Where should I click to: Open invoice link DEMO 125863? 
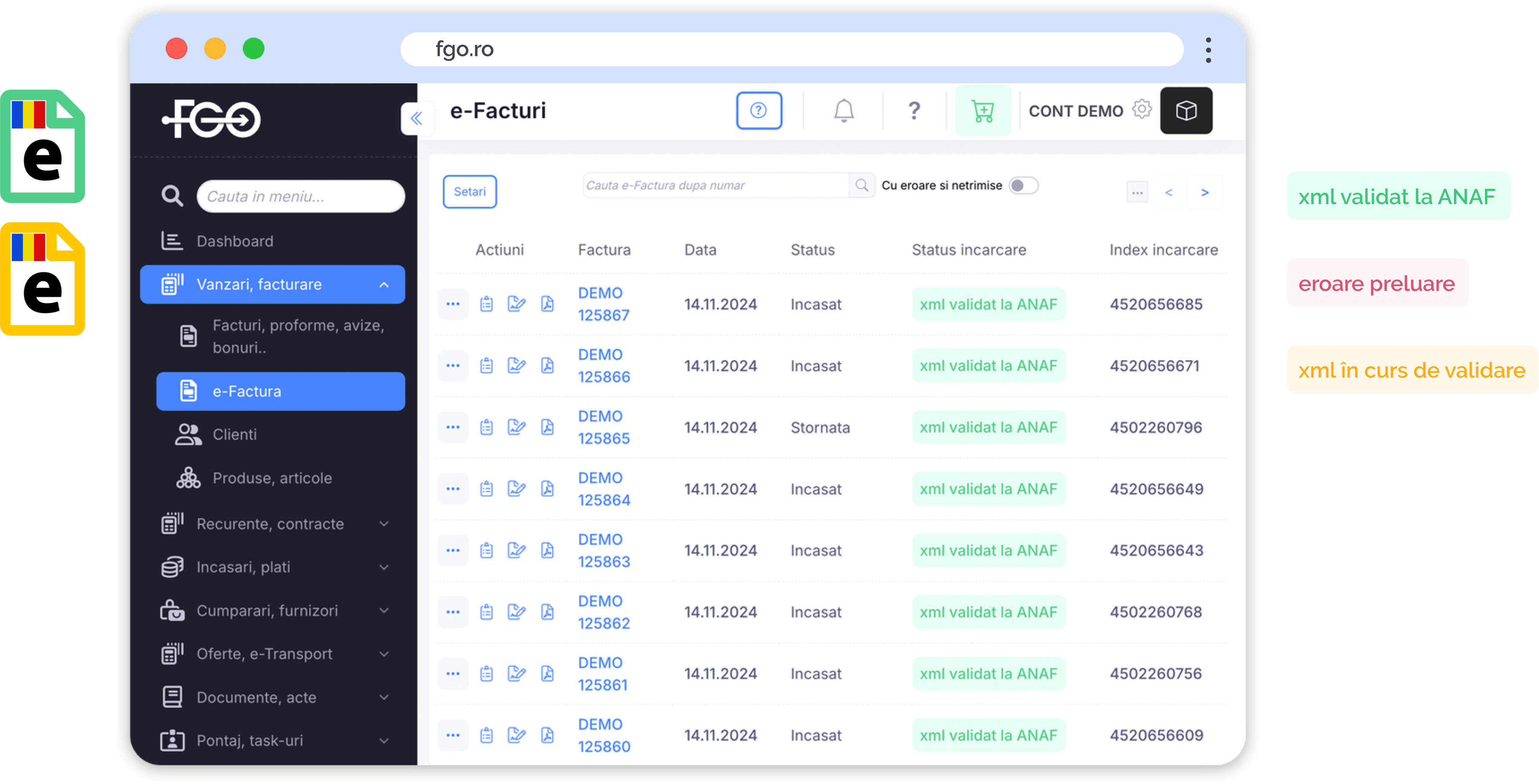[x=603, y=551]
